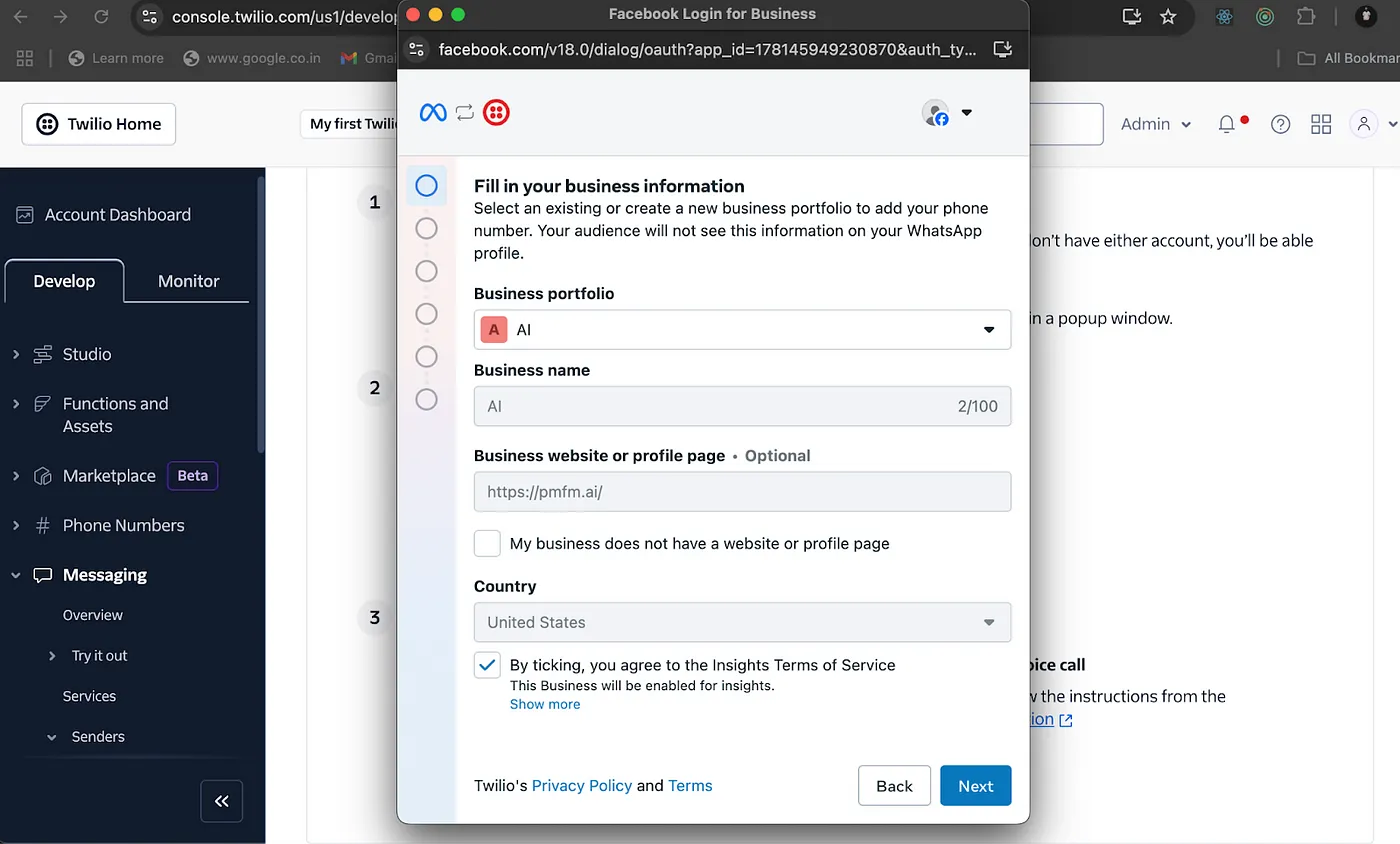1400x844 pixels.
Task: Select the fifth step circle in popup
Action: pos(426,357)
